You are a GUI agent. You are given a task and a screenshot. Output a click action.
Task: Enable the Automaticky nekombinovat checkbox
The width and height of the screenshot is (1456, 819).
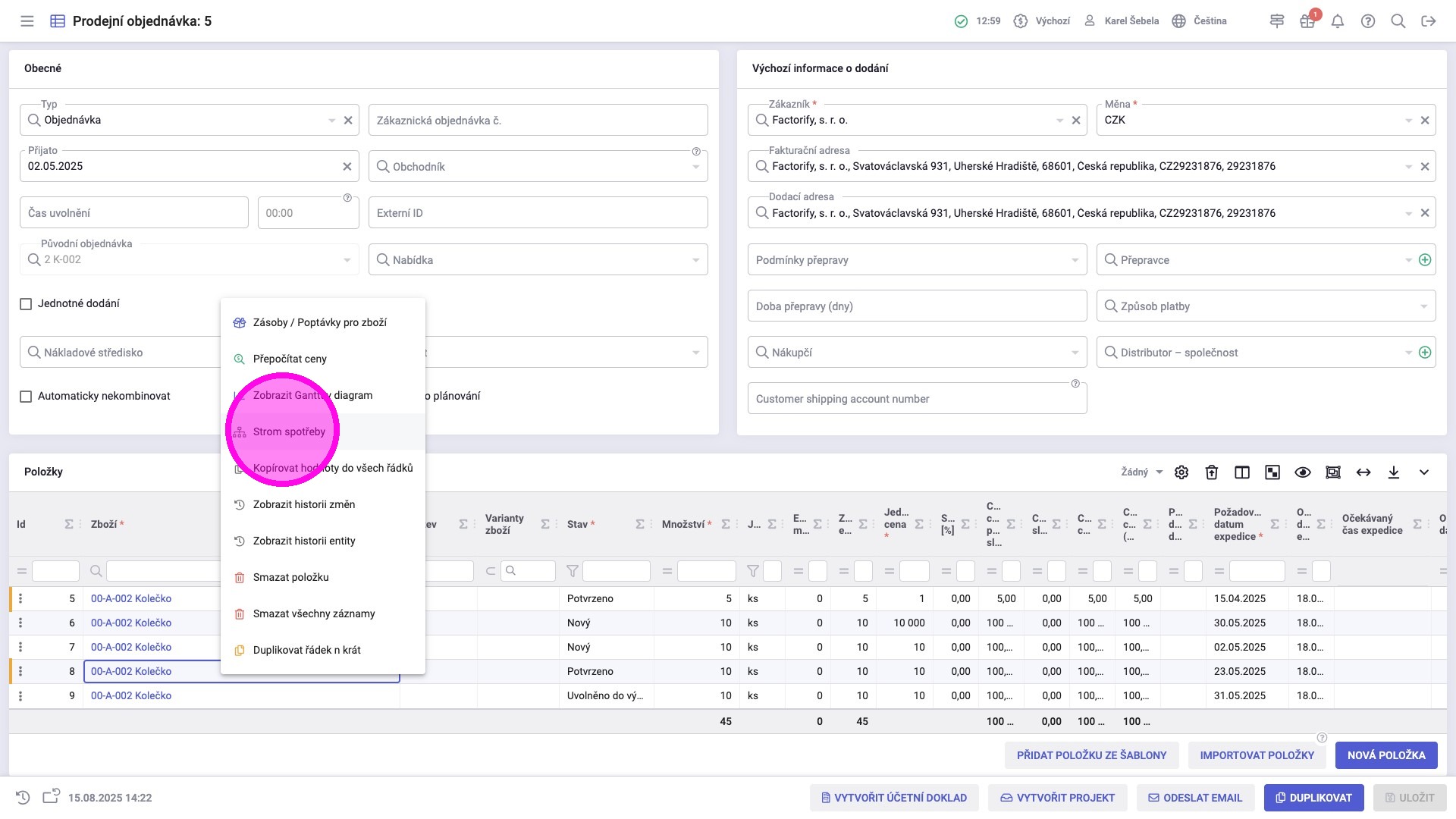pos(26,397)
